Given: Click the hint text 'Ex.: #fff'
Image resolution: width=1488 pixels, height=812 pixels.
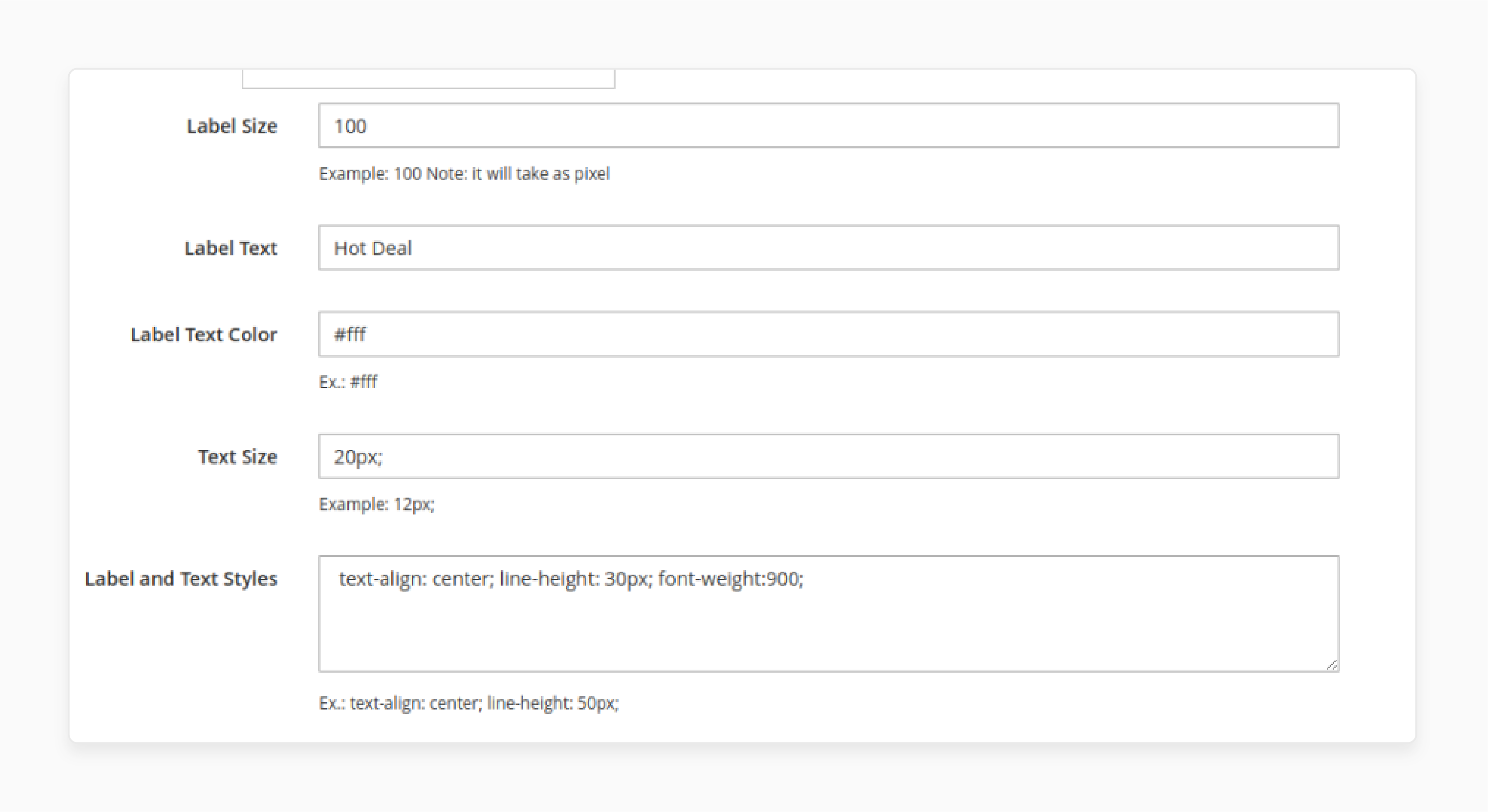Looking at the screenshot, I should pos(348,382).
